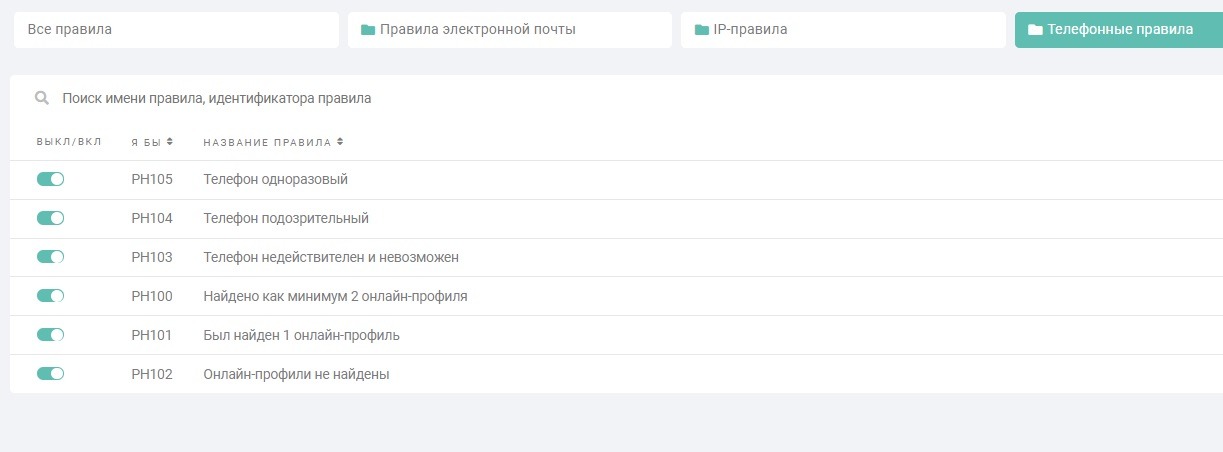Click folder icon on email rules tab
Screen dimensions: 1223x452
coord(367,30)
